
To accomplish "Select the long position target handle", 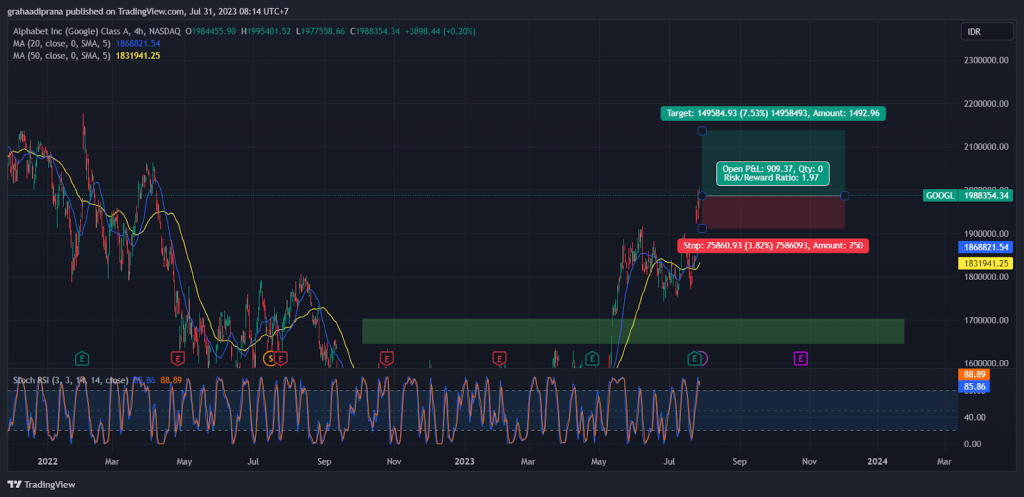I will [x=702, y=131].
